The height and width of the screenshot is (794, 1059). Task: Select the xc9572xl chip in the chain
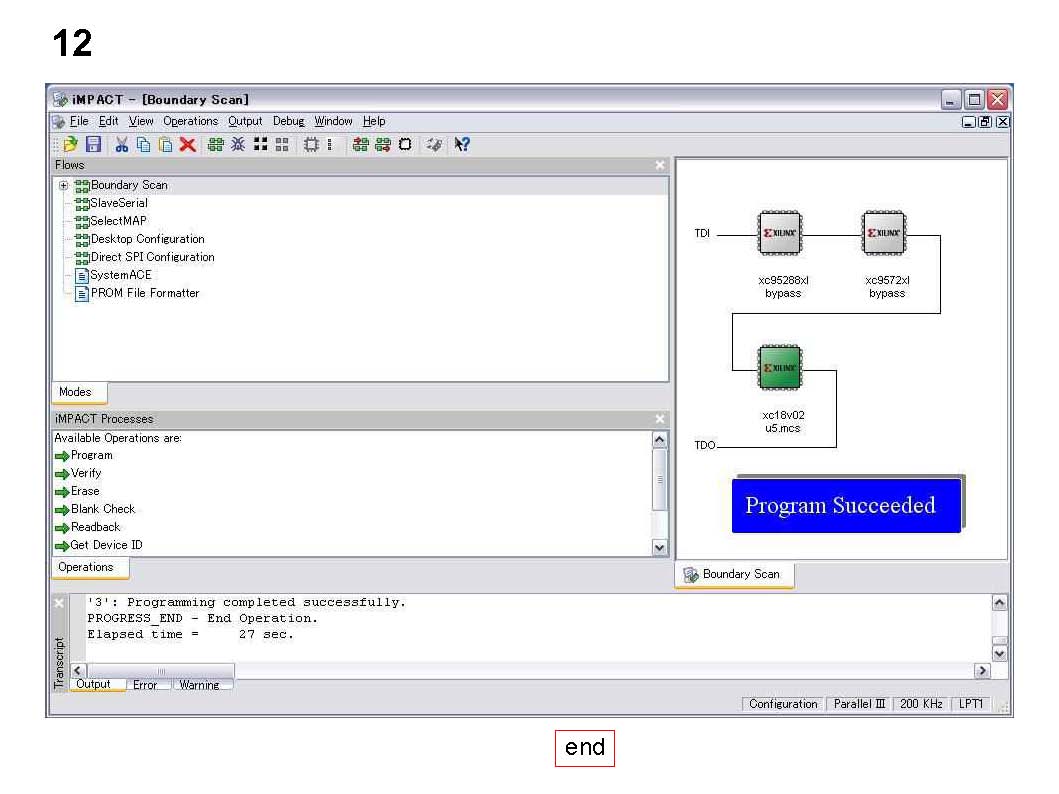click(884, 233)
